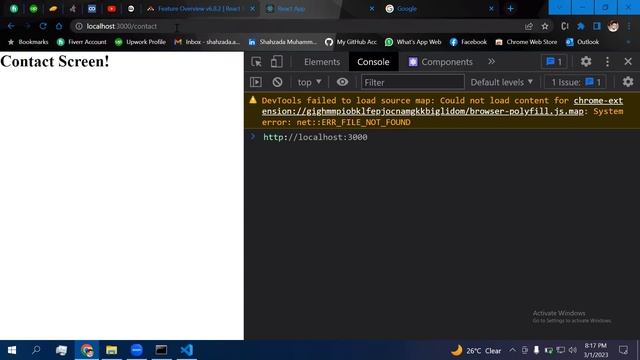Expand more DevTools tabs chevron

coord(491,62)
